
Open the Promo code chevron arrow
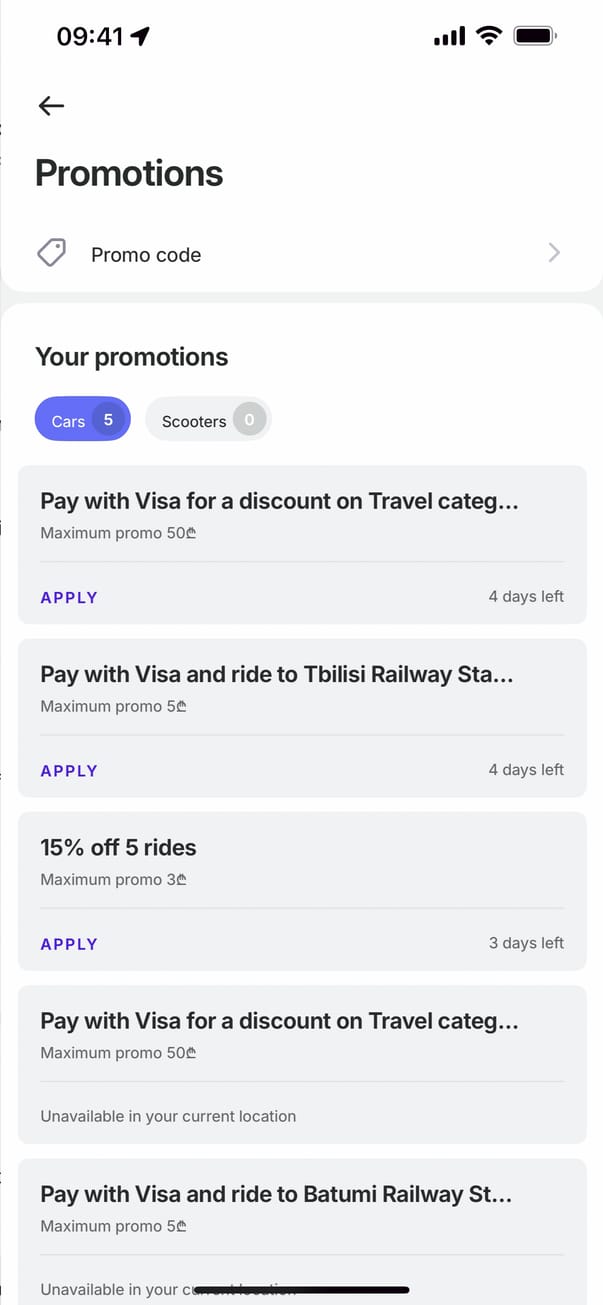pos(554,253)
